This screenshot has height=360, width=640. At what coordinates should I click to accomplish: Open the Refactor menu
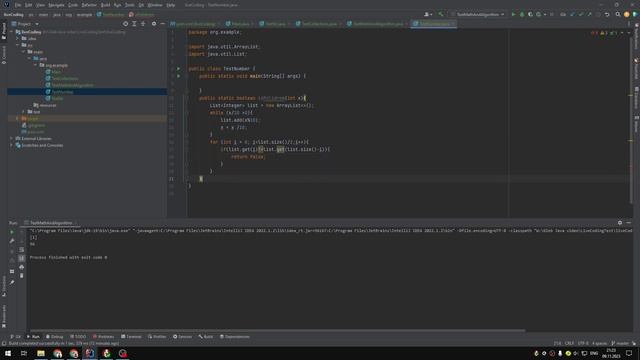[89, 5]
